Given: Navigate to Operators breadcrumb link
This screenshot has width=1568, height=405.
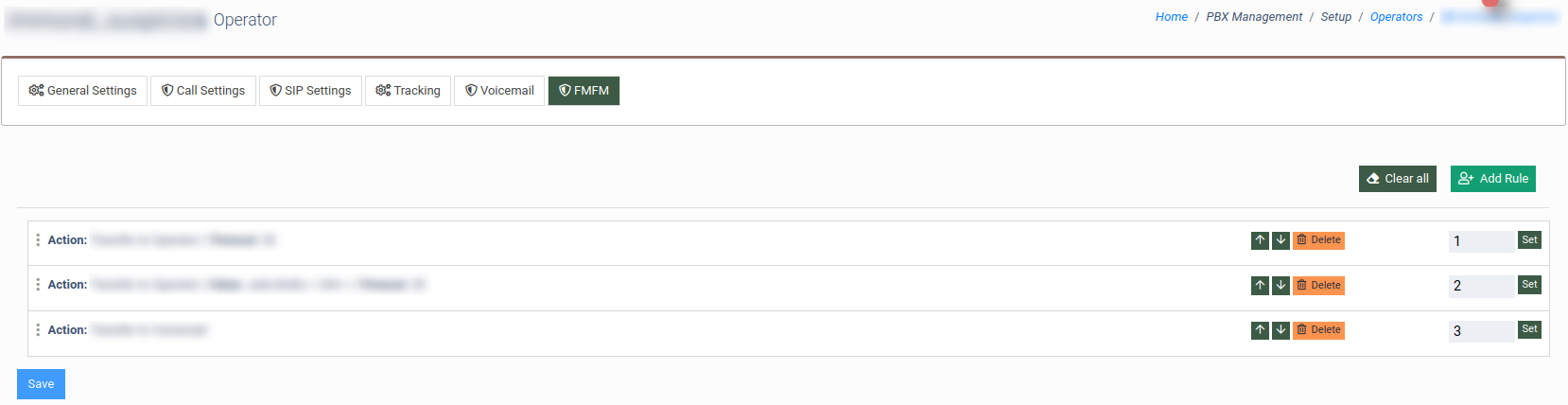Looking at the screenshot, I should 1396,17.
